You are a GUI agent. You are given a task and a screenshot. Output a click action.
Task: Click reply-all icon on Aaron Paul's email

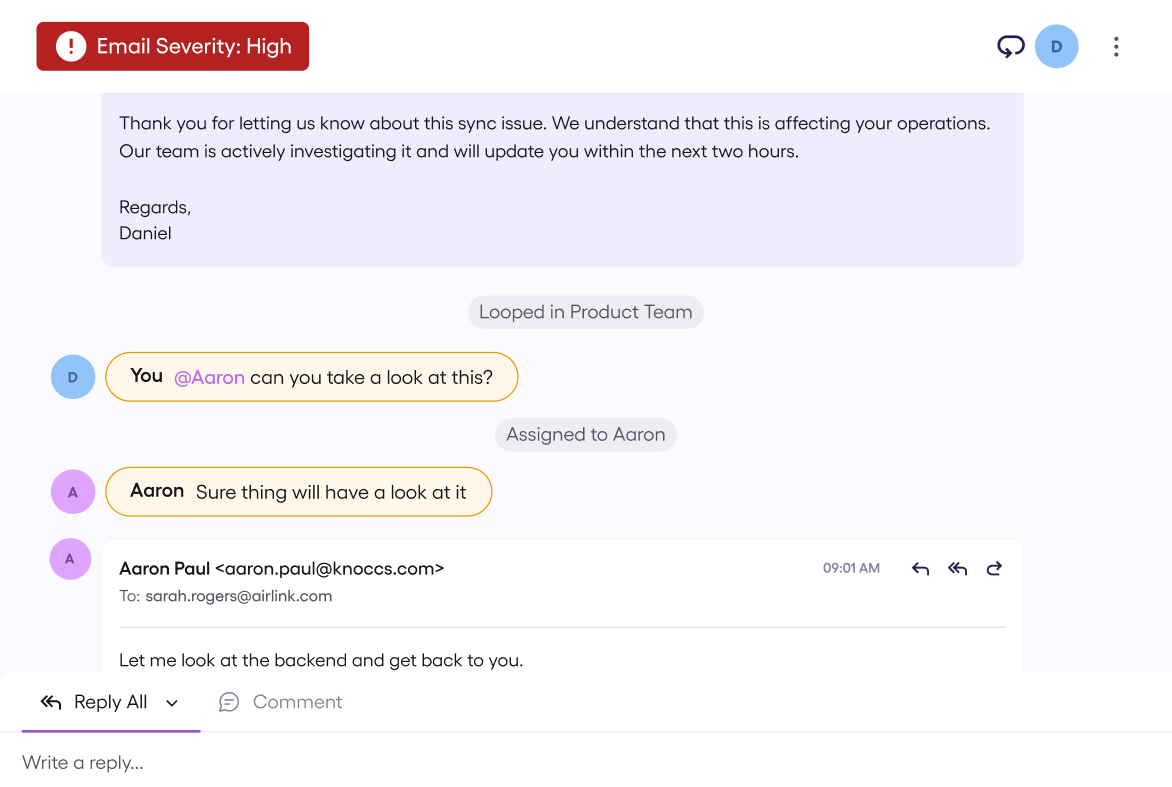(957, 569)
